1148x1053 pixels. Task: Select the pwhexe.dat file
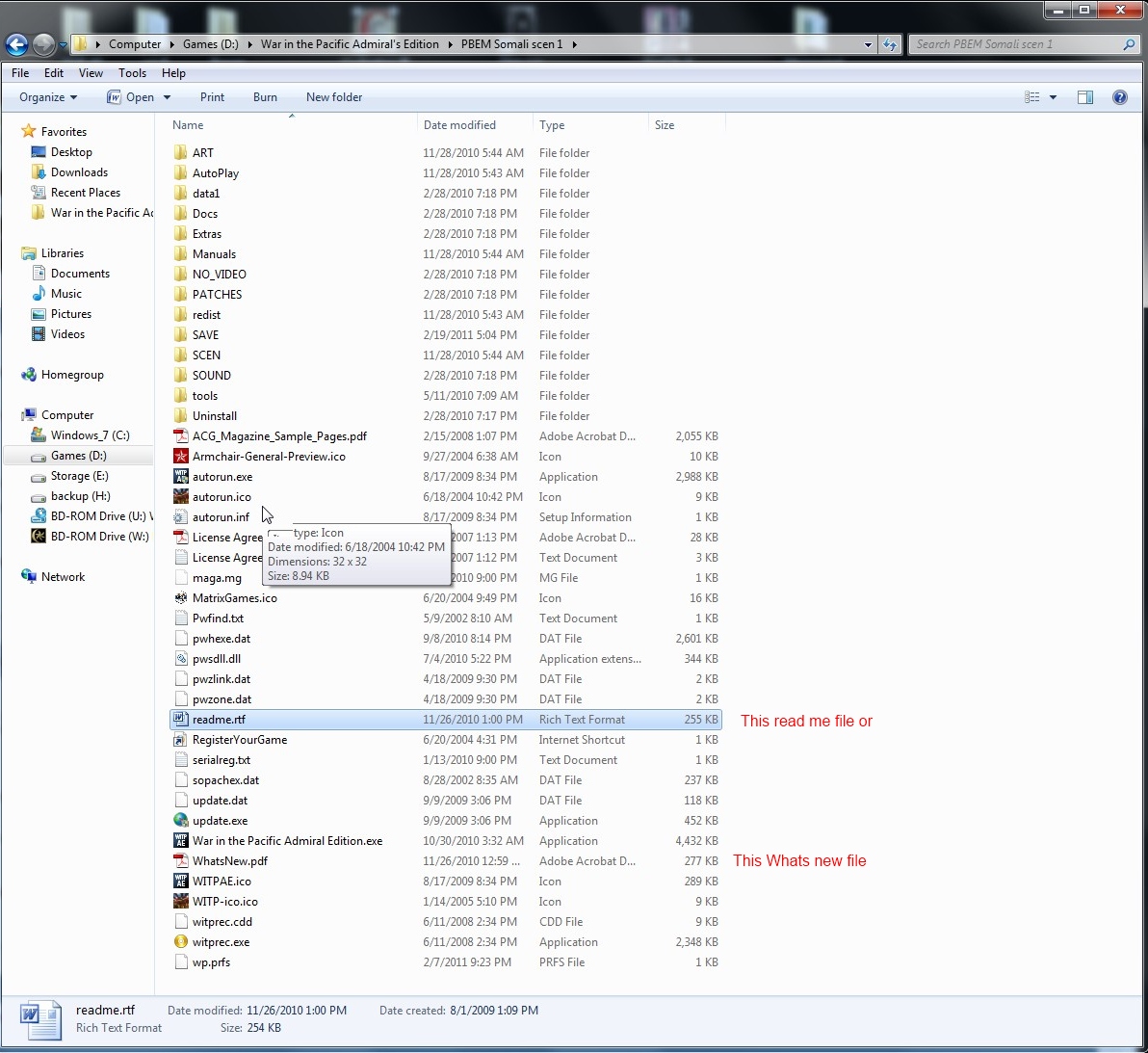[222, 639]
